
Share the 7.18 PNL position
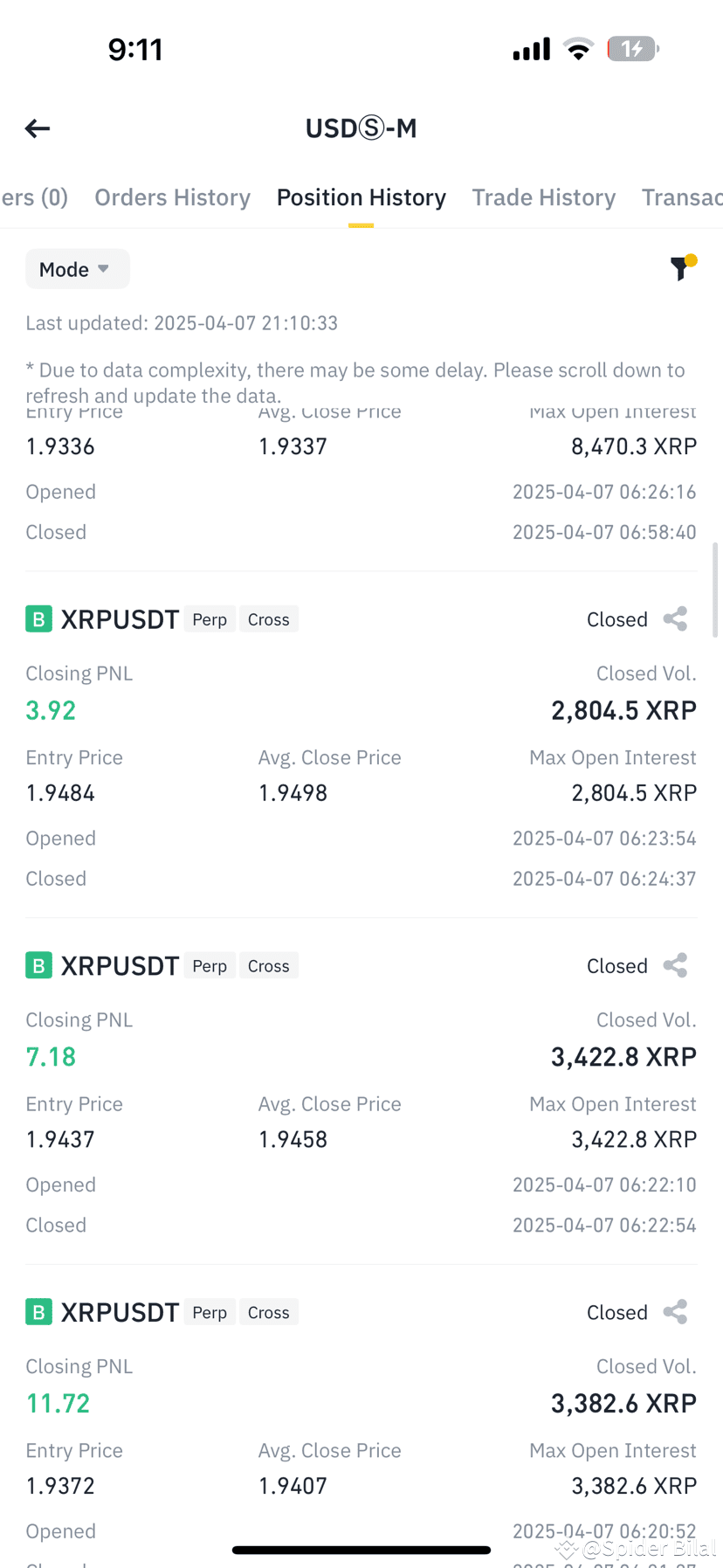[x=675, y=965]
